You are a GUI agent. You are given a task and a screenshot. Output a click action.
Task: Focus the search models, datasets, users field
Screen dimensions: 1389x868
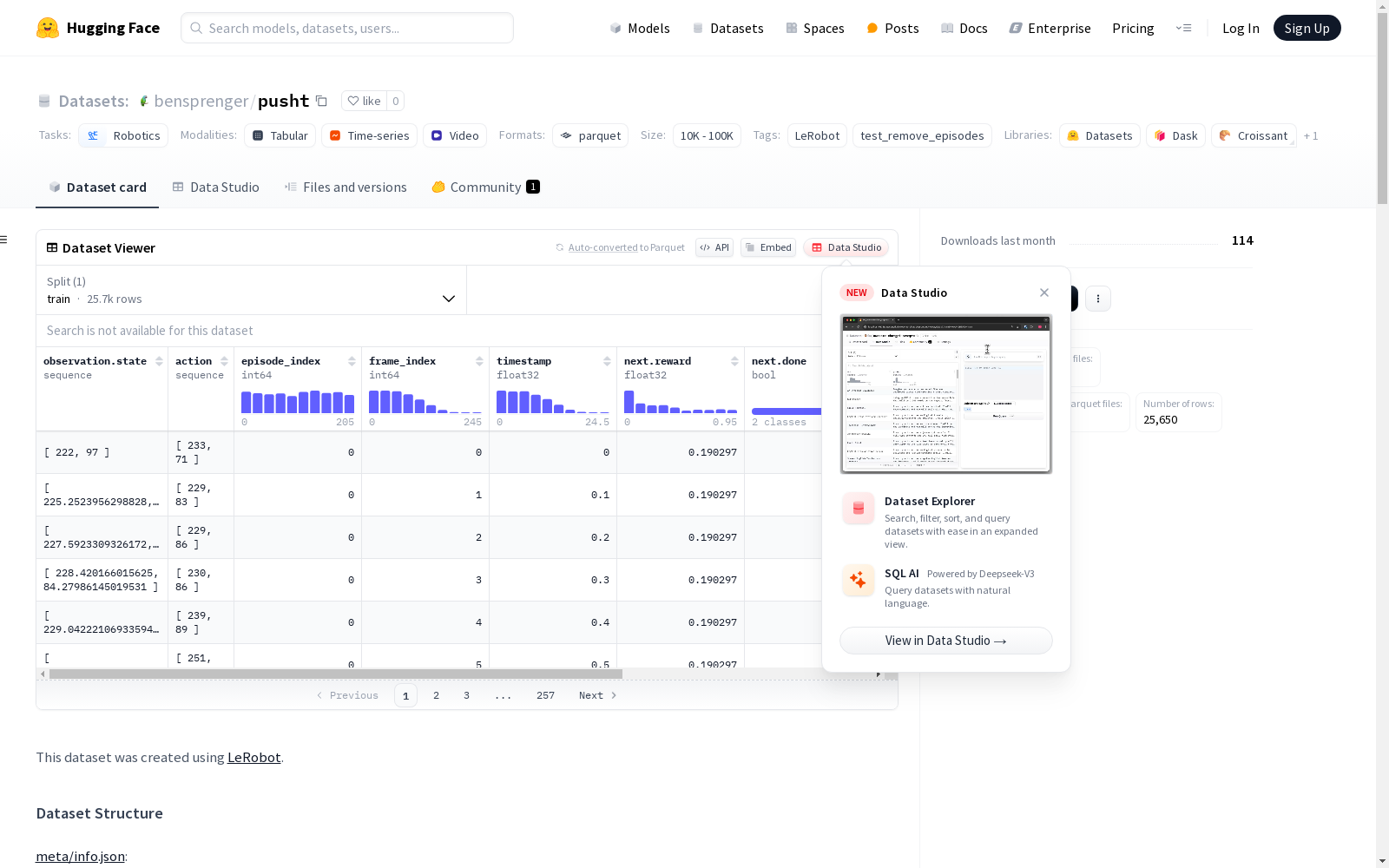tap(347, 28)
